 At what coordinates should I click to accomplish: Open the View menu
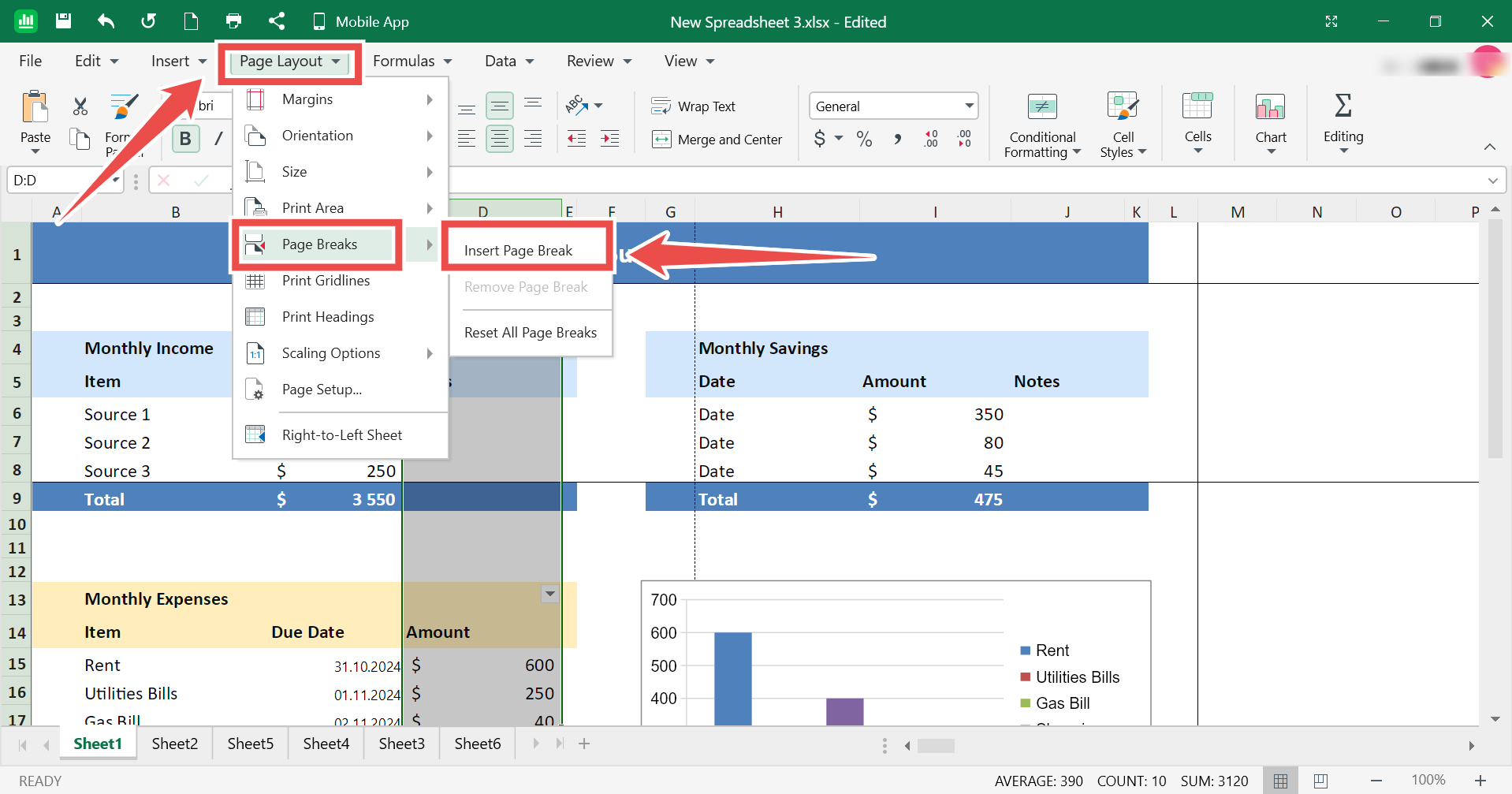click(689, 62)
